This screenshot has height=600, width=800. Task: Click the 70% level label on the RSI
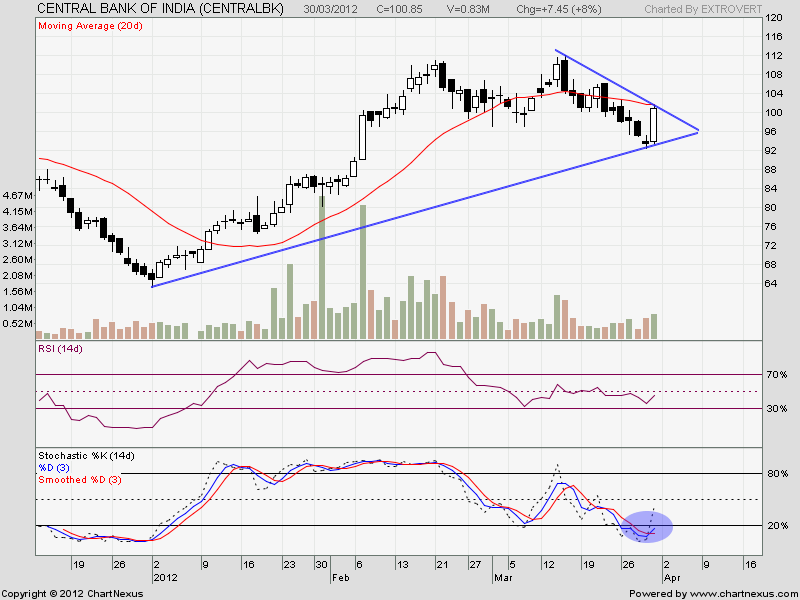tap(779, 374)
